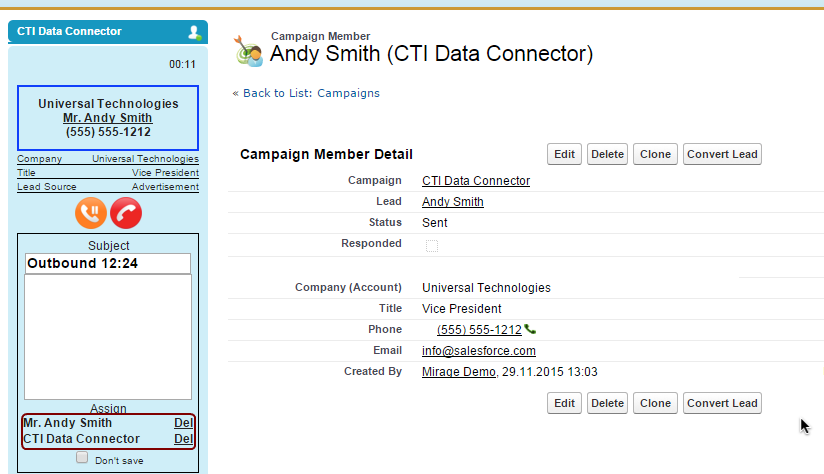Click the bottom Clone button
The height and width of the screenshot is (474, 824).
[x=655, y=403]
